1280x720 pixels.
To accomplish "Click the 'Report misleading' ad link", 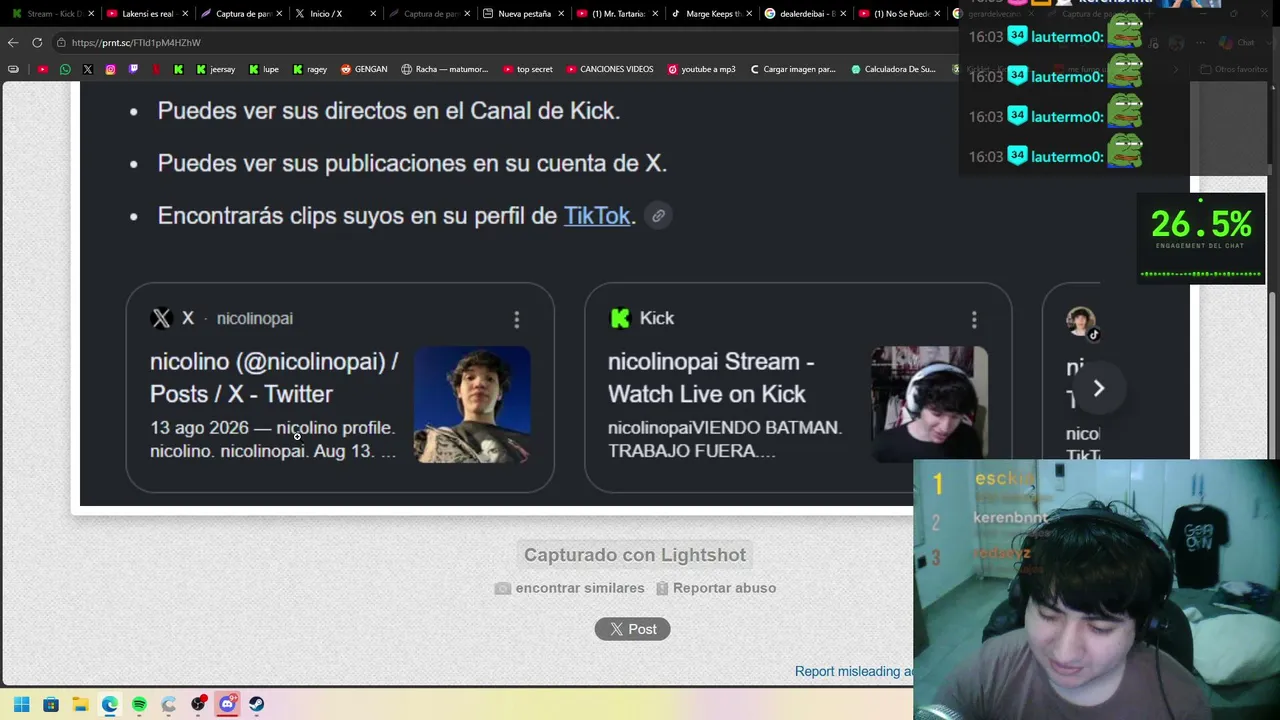I will click(x=854, y=672).
